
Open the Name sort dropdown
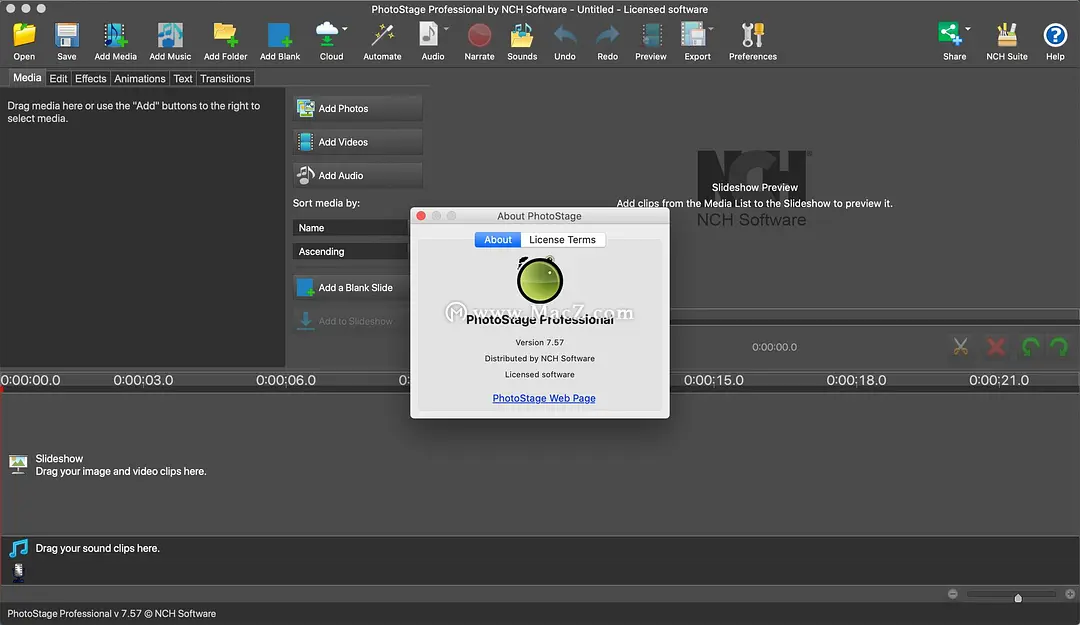click(x=351, y=227)
